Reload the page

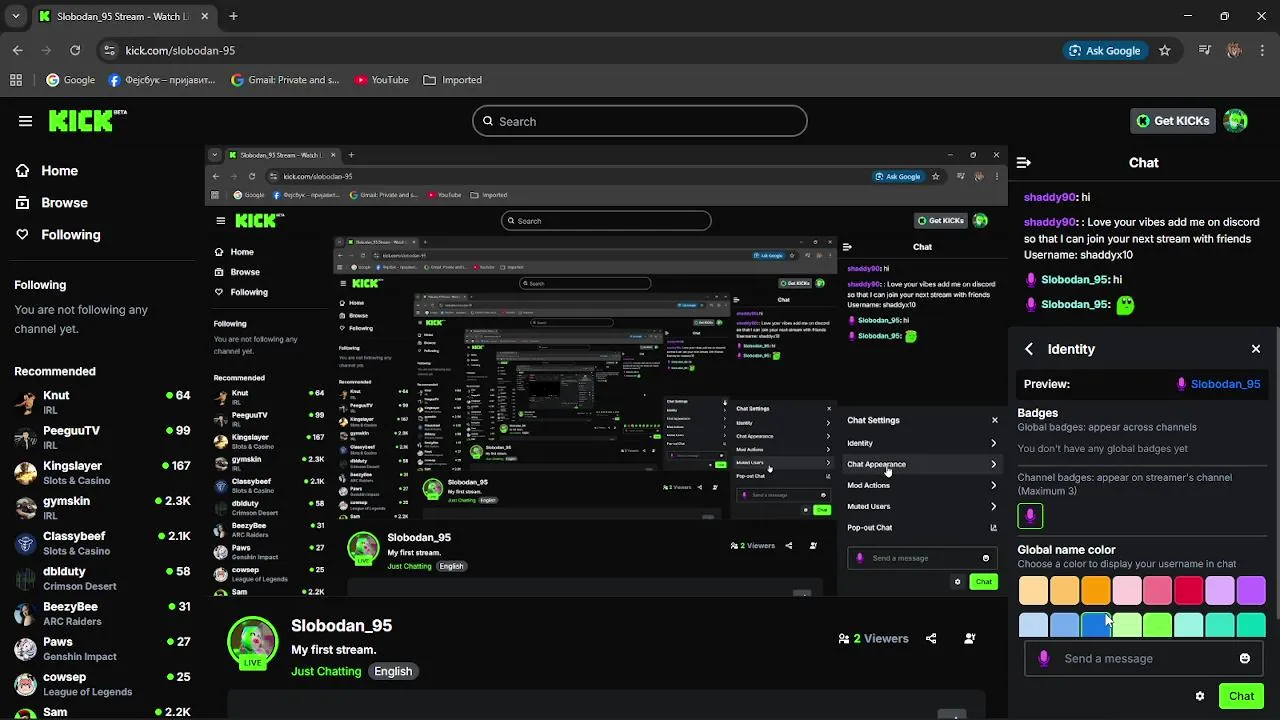tap(75, 50)
